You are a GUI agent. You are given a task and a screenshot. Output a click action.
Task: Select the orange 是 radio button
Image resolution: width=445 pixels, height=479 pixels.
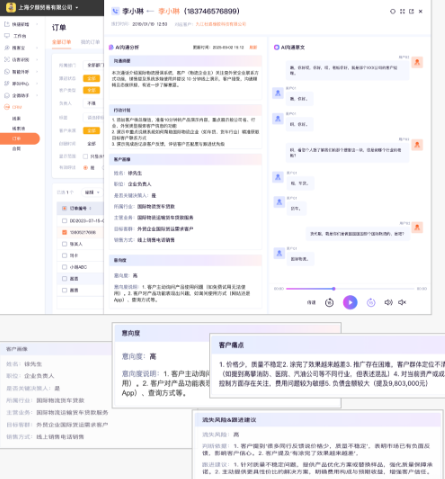click(86, 167)
